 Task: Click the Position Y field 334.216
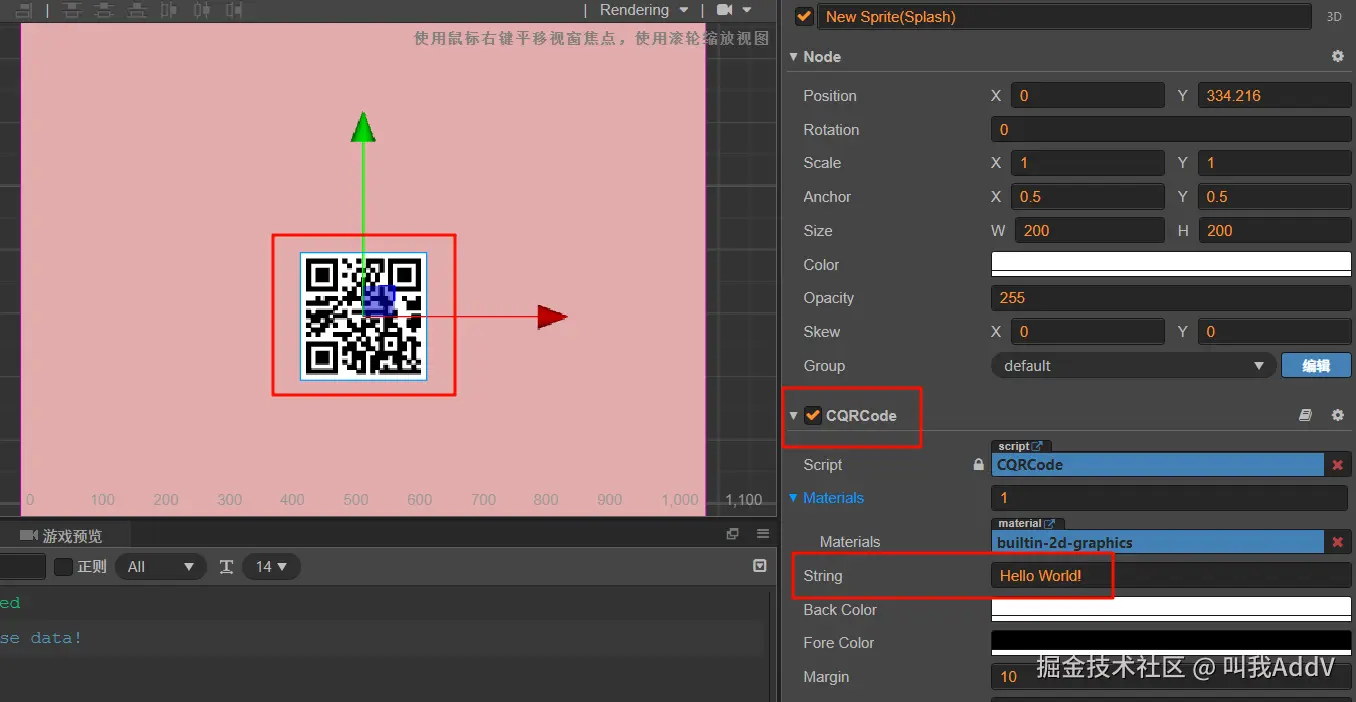[1275, 96]
